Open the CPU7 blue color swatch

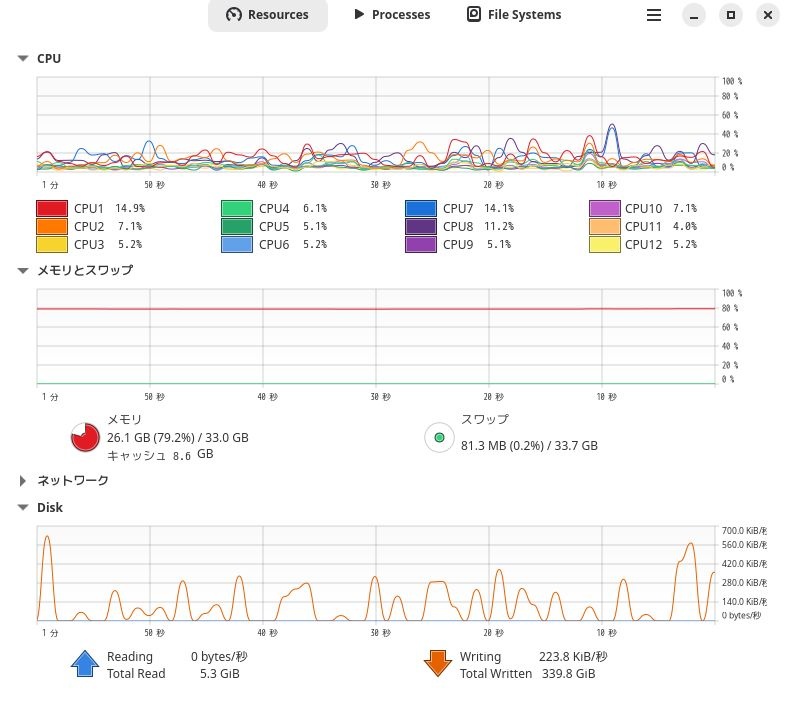pyautogui.click(x=420, y=208)
